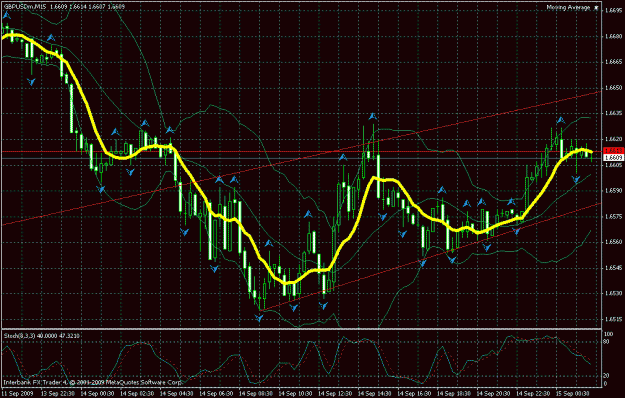Click the 14 Sep 22:30 time label

tap(533, 393)
